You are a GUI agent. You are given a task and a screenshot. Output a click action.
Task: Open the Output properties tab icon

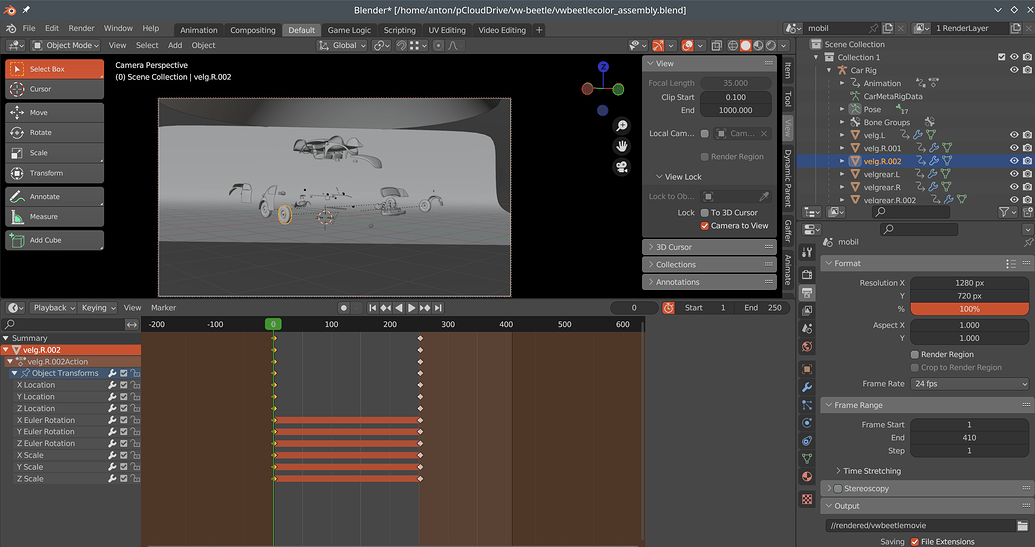click(807, 292)
